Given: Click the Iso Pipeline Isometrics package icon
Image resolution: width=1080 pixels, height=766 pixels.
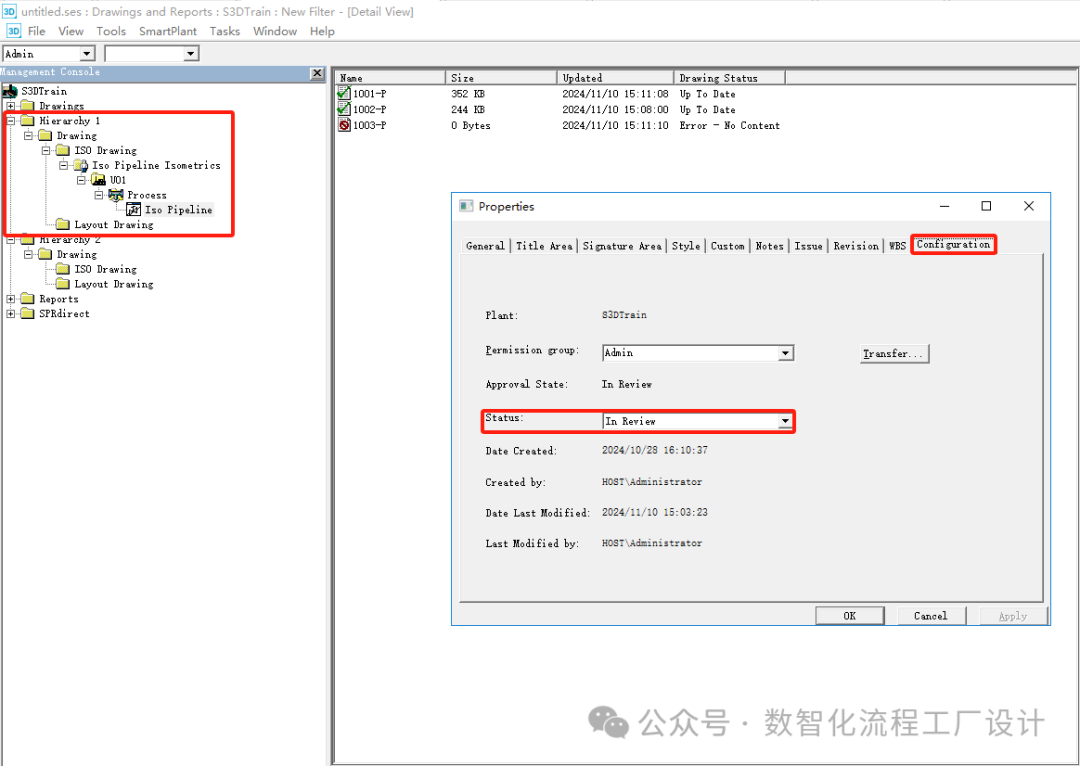Looking at the screenshot, I should pyautogui.click(x=81, y=165).
